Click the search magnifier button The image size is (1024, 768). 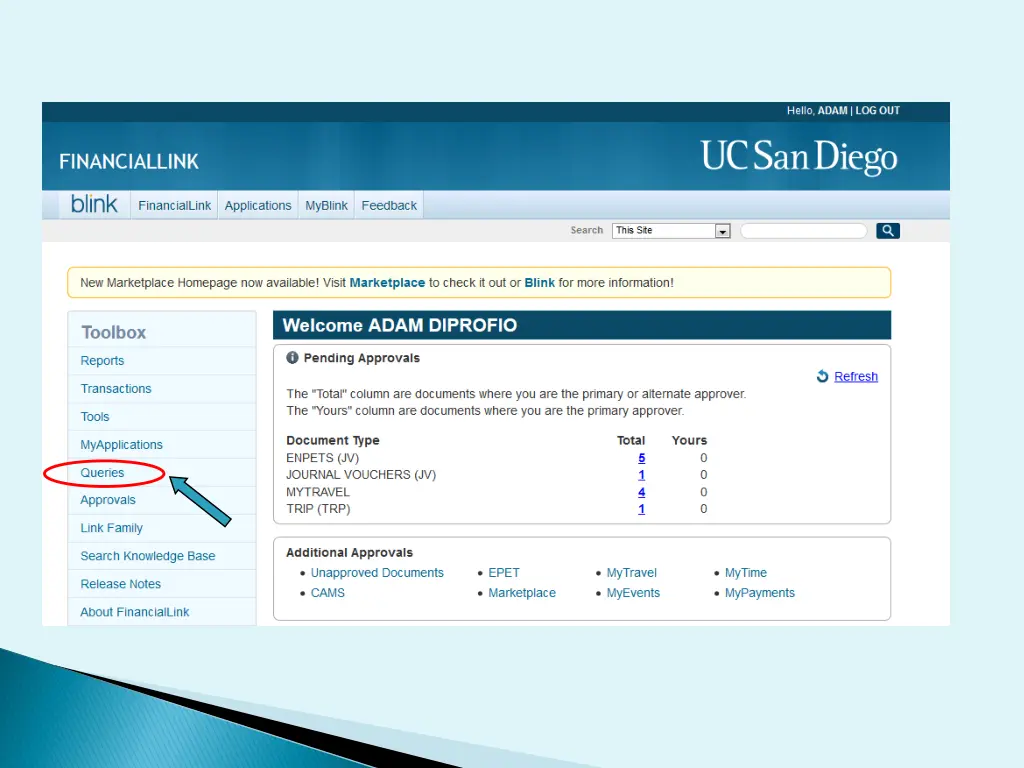click(888, 231)
